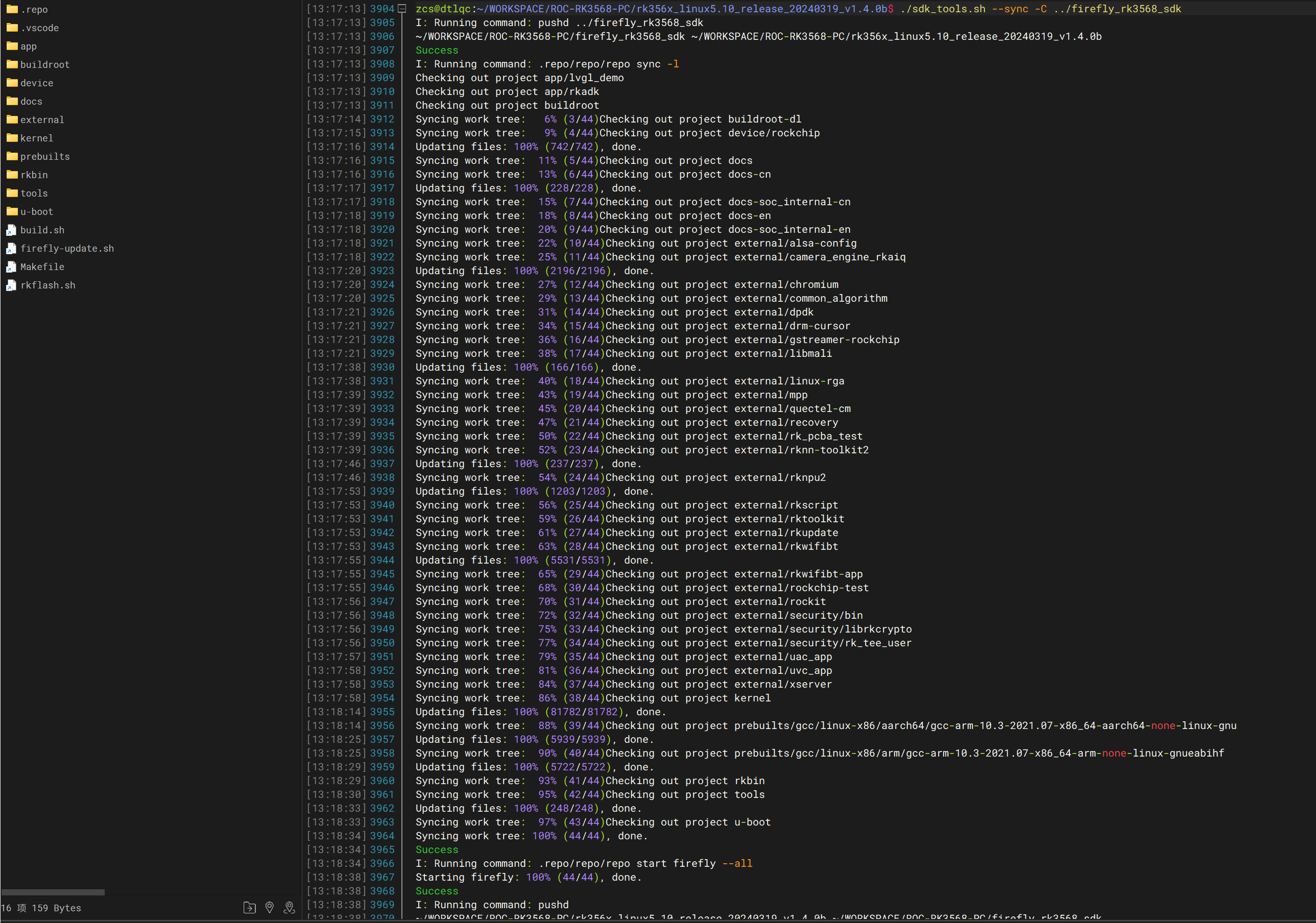Image resolution: width=1316 pixels, height=923 pixels.
Task: Click the line number 3965 gutter entry
Action: point(382,849)
